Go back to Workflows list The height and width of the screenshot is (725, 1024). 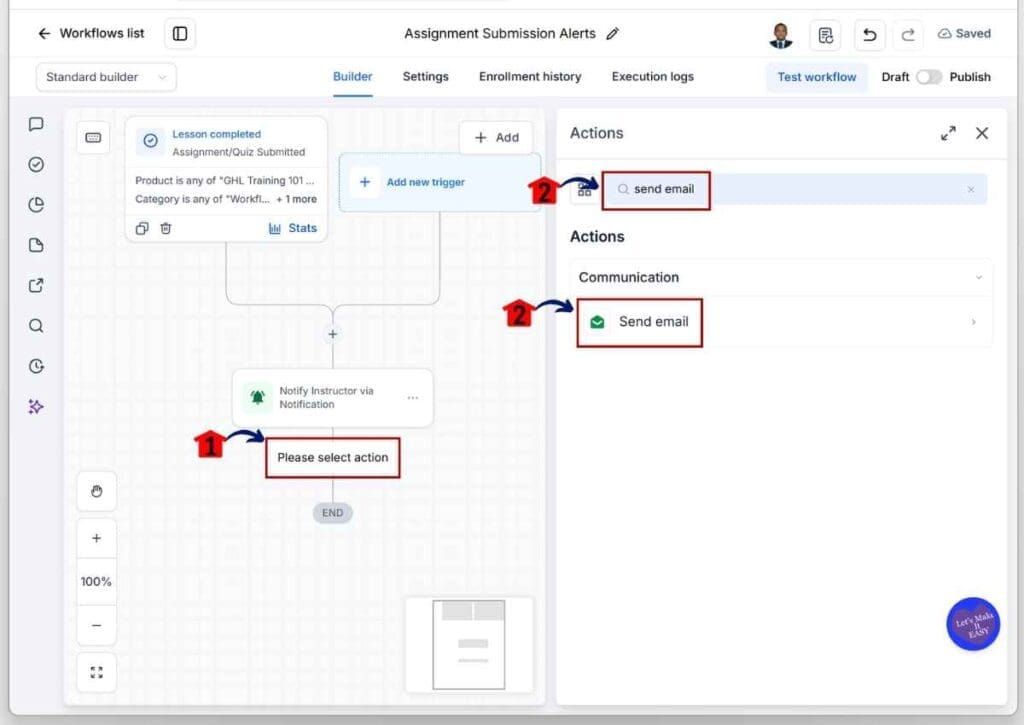click(x=91, y=33)
